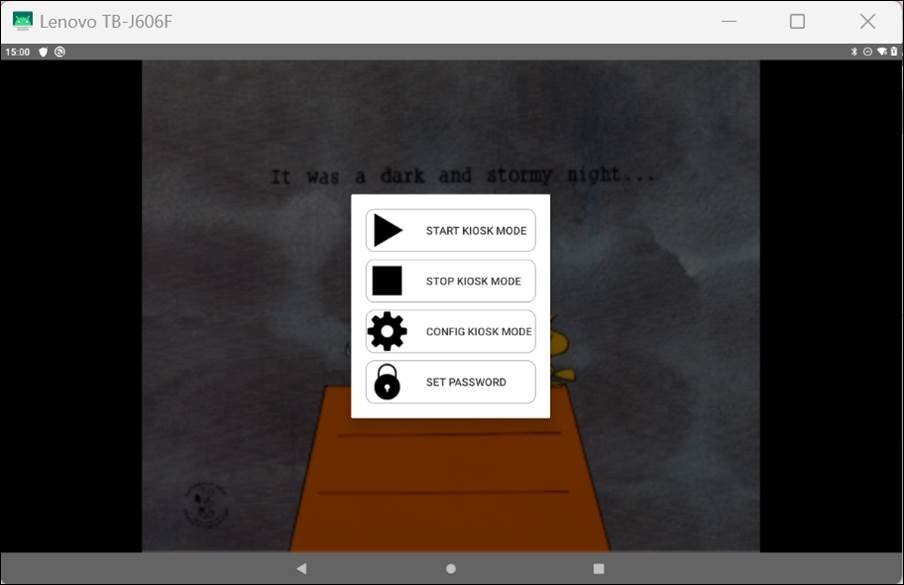Maximize the Lenovo TB-J606F window

(x=797, y=21)
